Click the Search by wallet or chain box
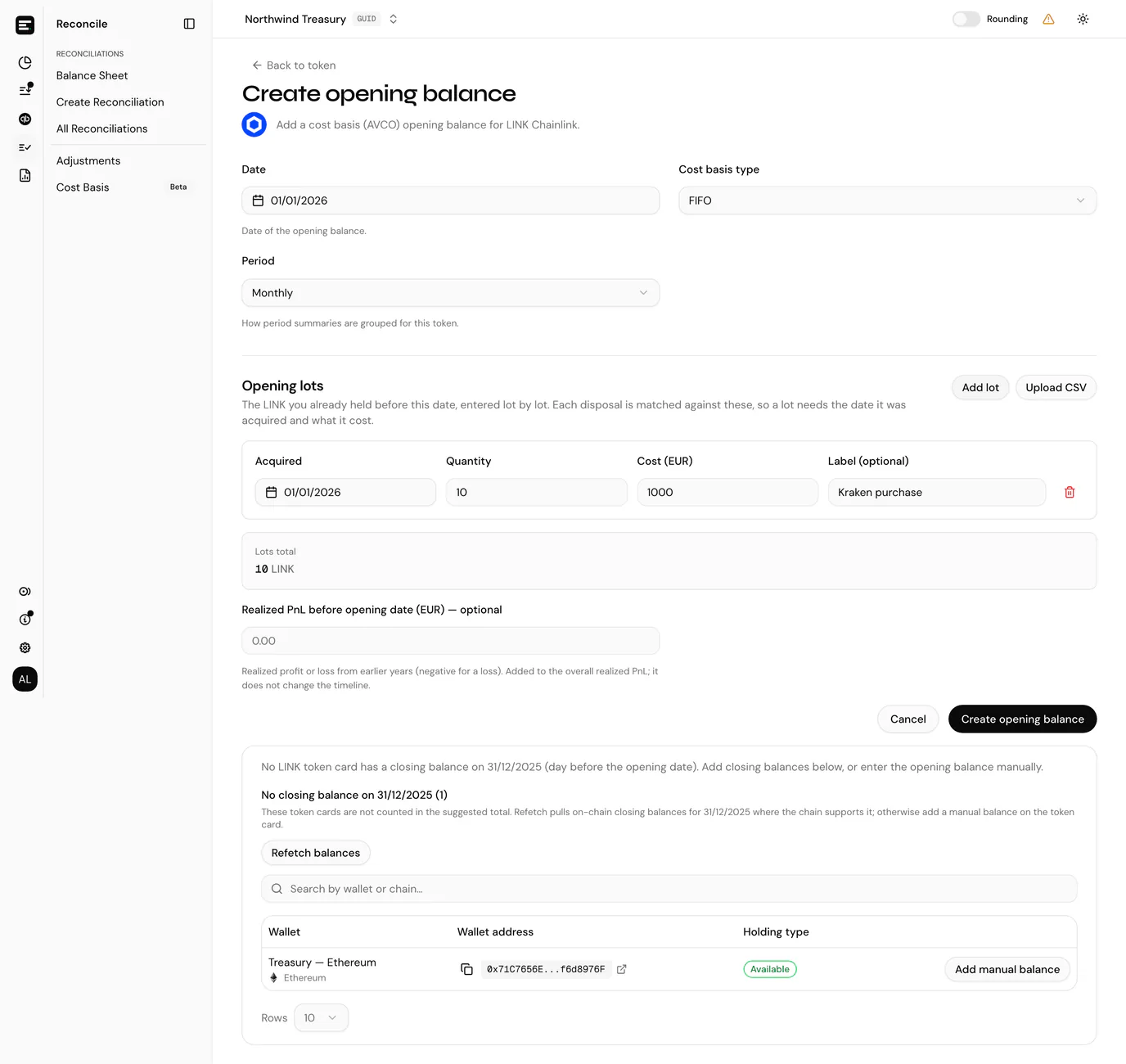 669,889
